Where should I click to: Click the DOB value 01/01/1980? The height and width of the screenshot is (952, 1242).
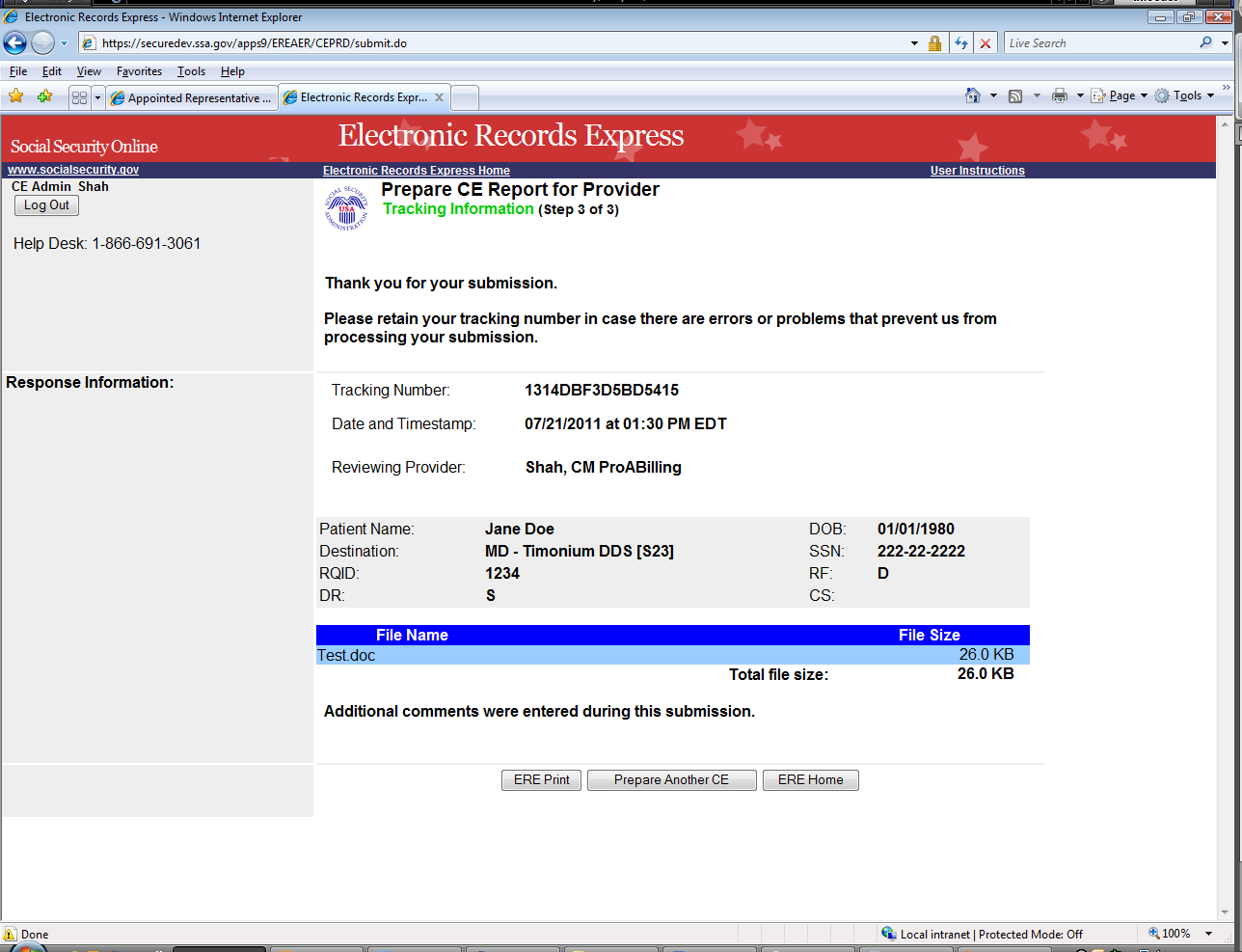tap(916, 530)
